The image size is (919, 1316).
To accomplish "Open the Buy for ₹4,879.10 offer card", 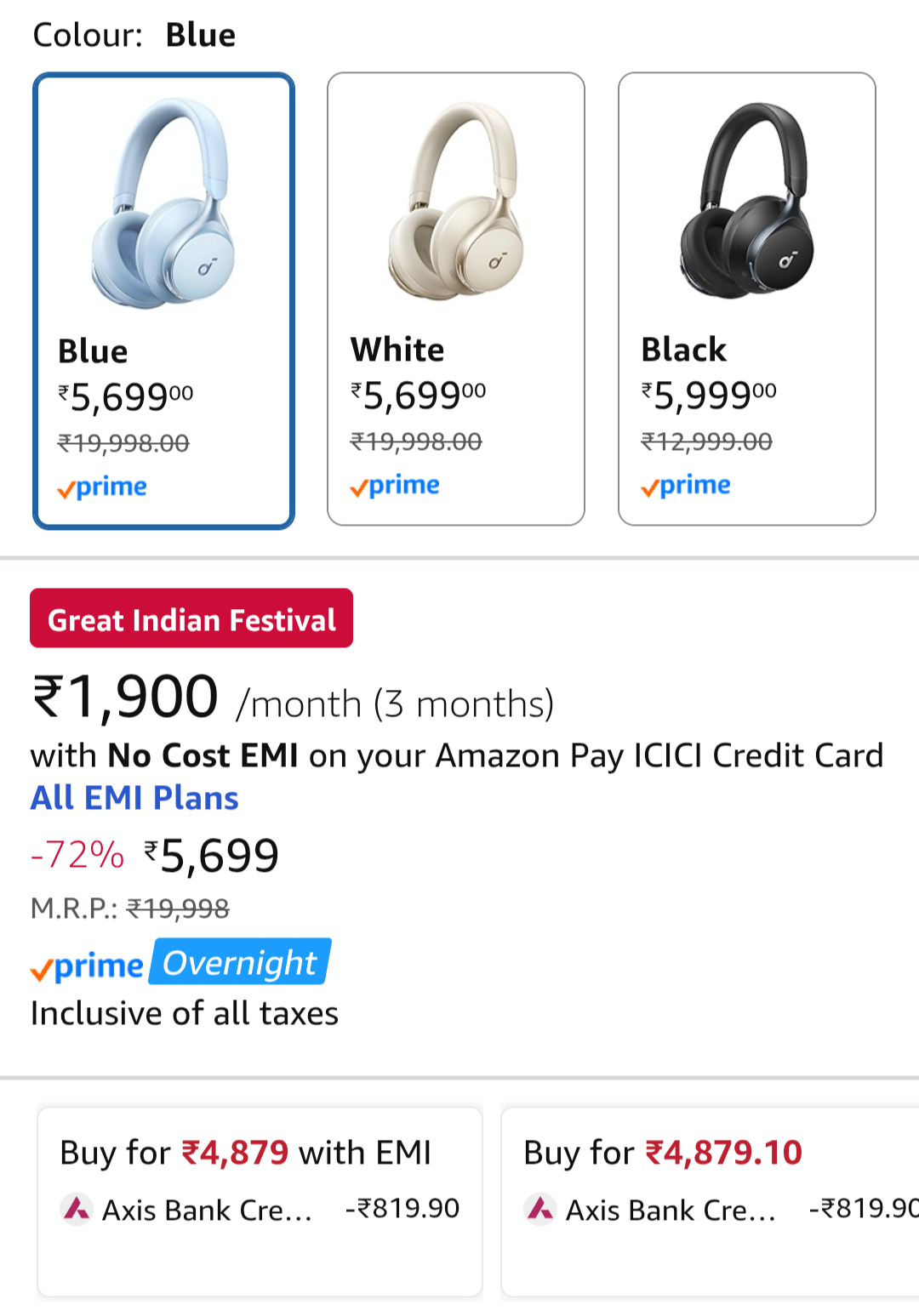I will (711, 1199).
